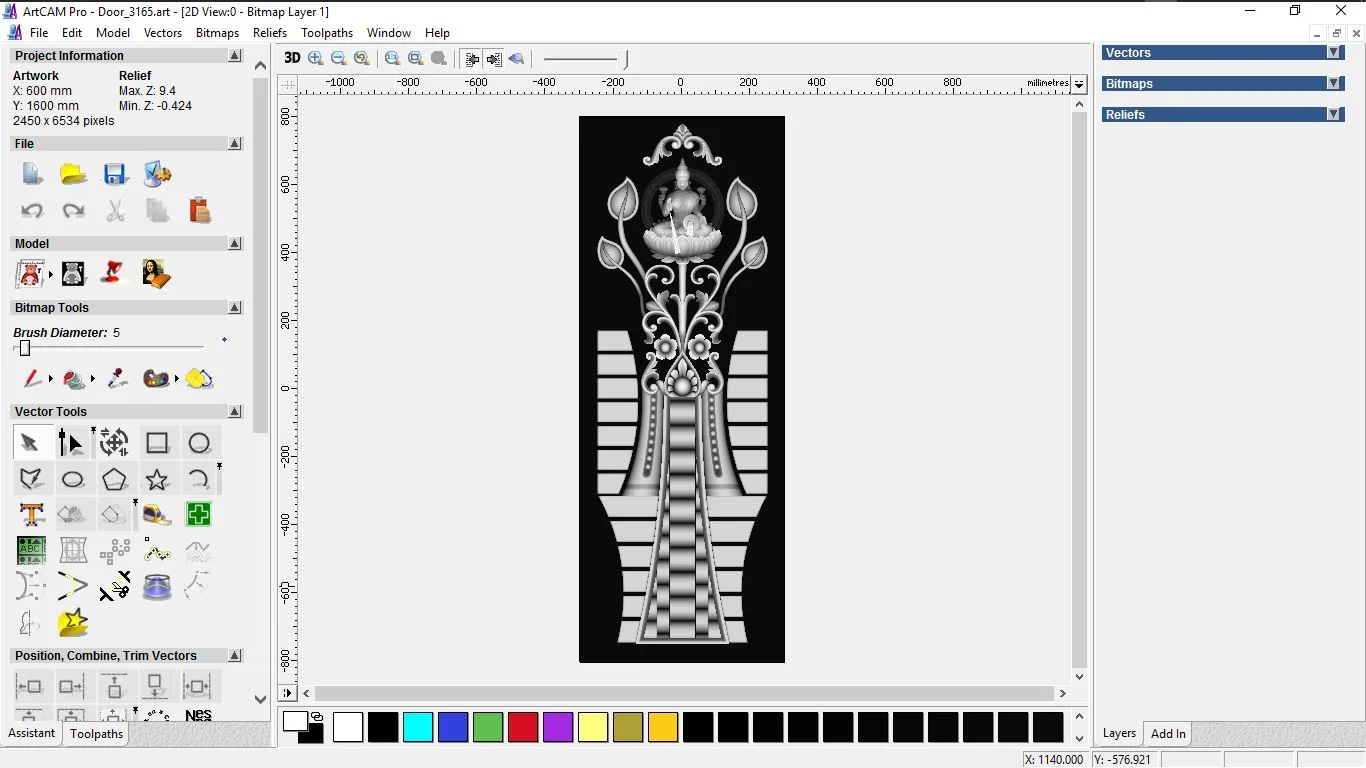This screenshot has height=768, width=1366.
Task: Select the Create Polygon vector tool
Action: point(115,480)
